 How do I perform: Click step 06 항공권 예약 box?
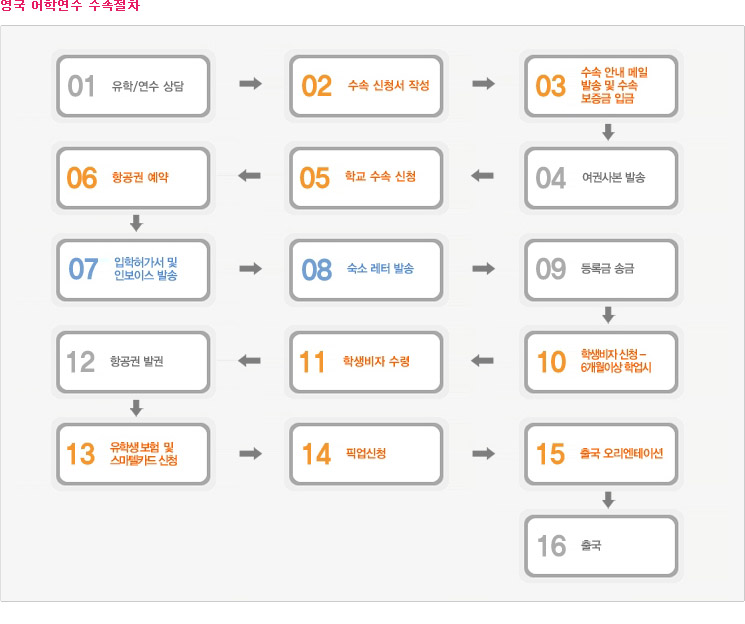point(133,178)
